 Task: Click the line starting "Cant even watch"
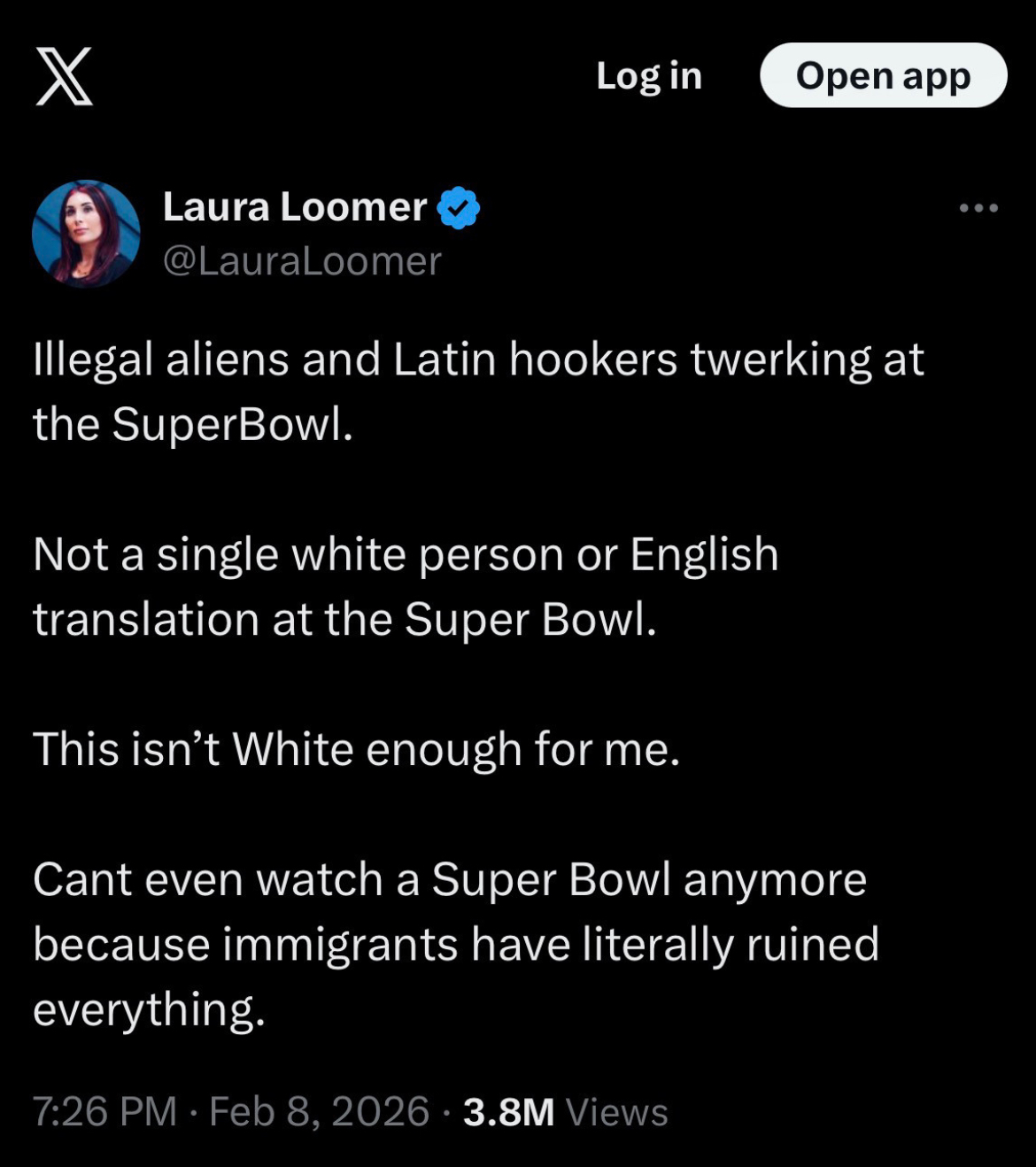[x=449, y=879]
